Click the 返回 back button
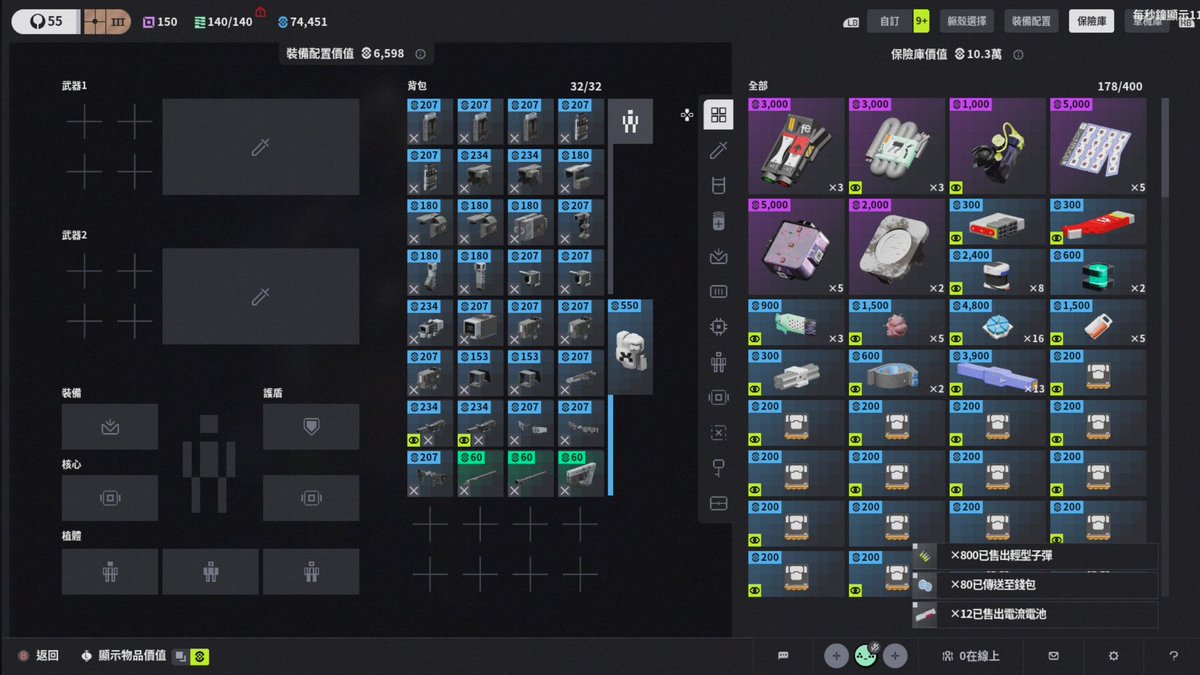 tap(39, 656)
